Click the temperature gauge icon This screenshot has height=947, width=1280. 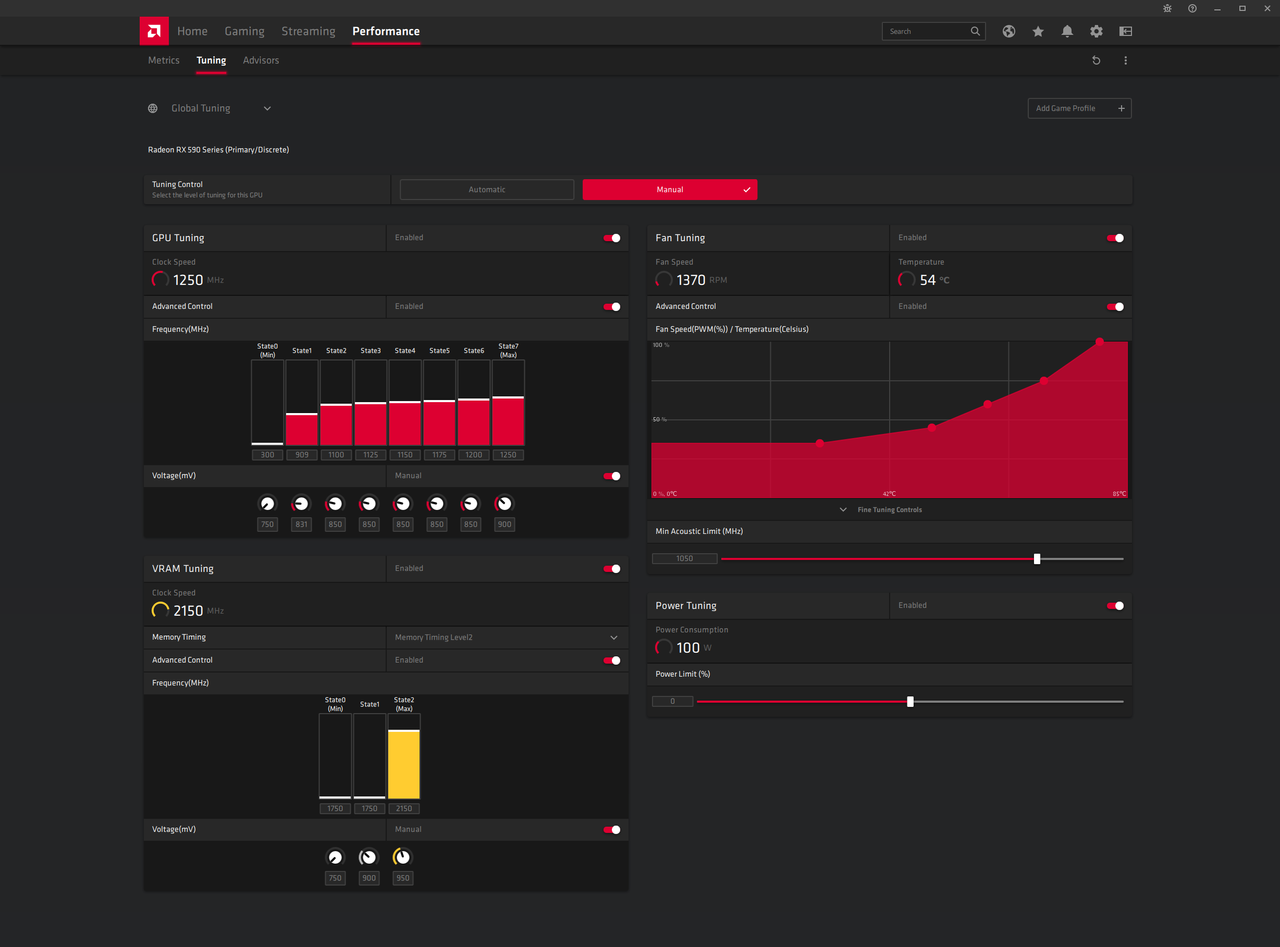[x=907, y=280]
